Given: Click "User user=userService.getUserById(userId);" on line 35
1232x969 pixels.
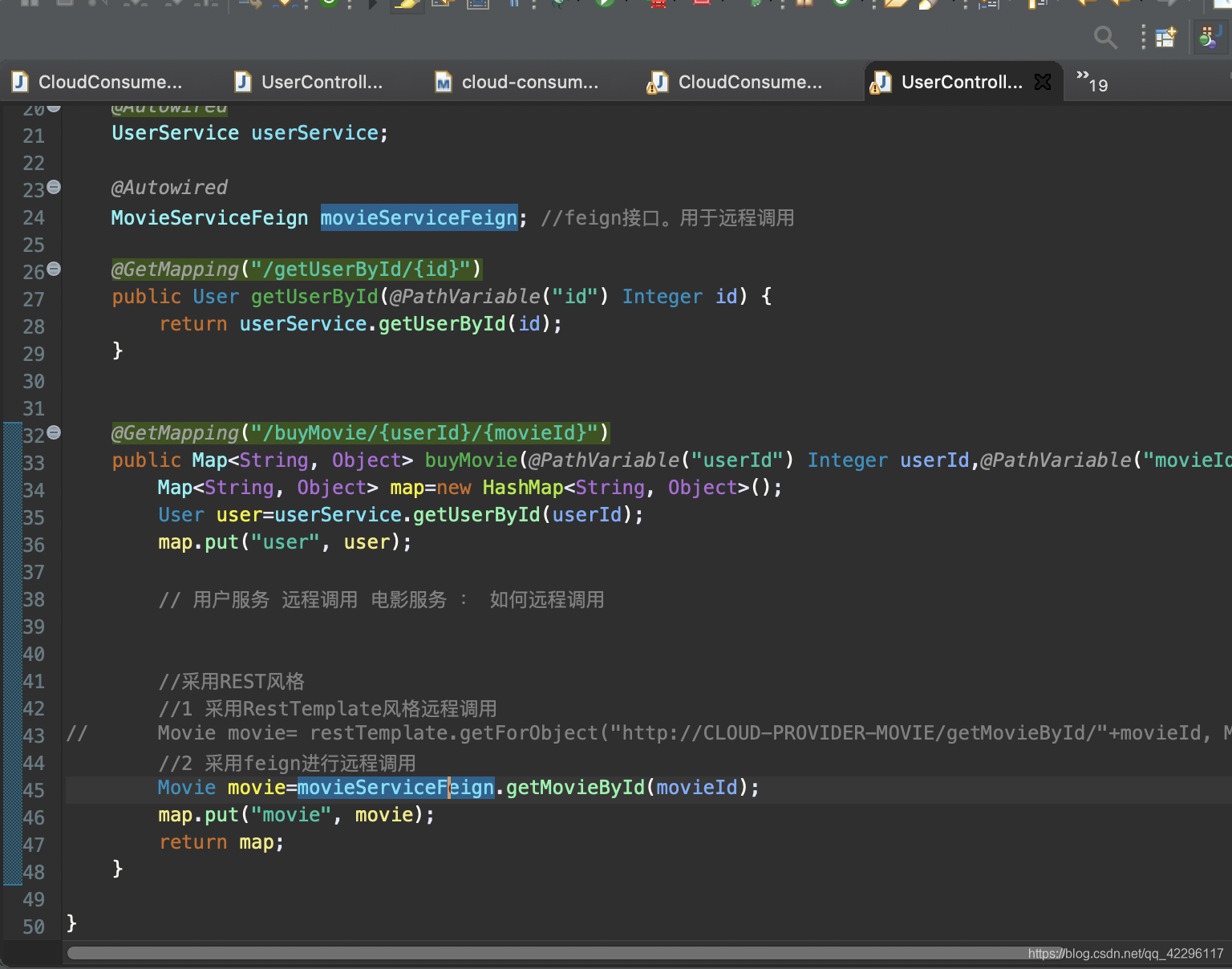Looking at the screenshot, I should (401, 514).
